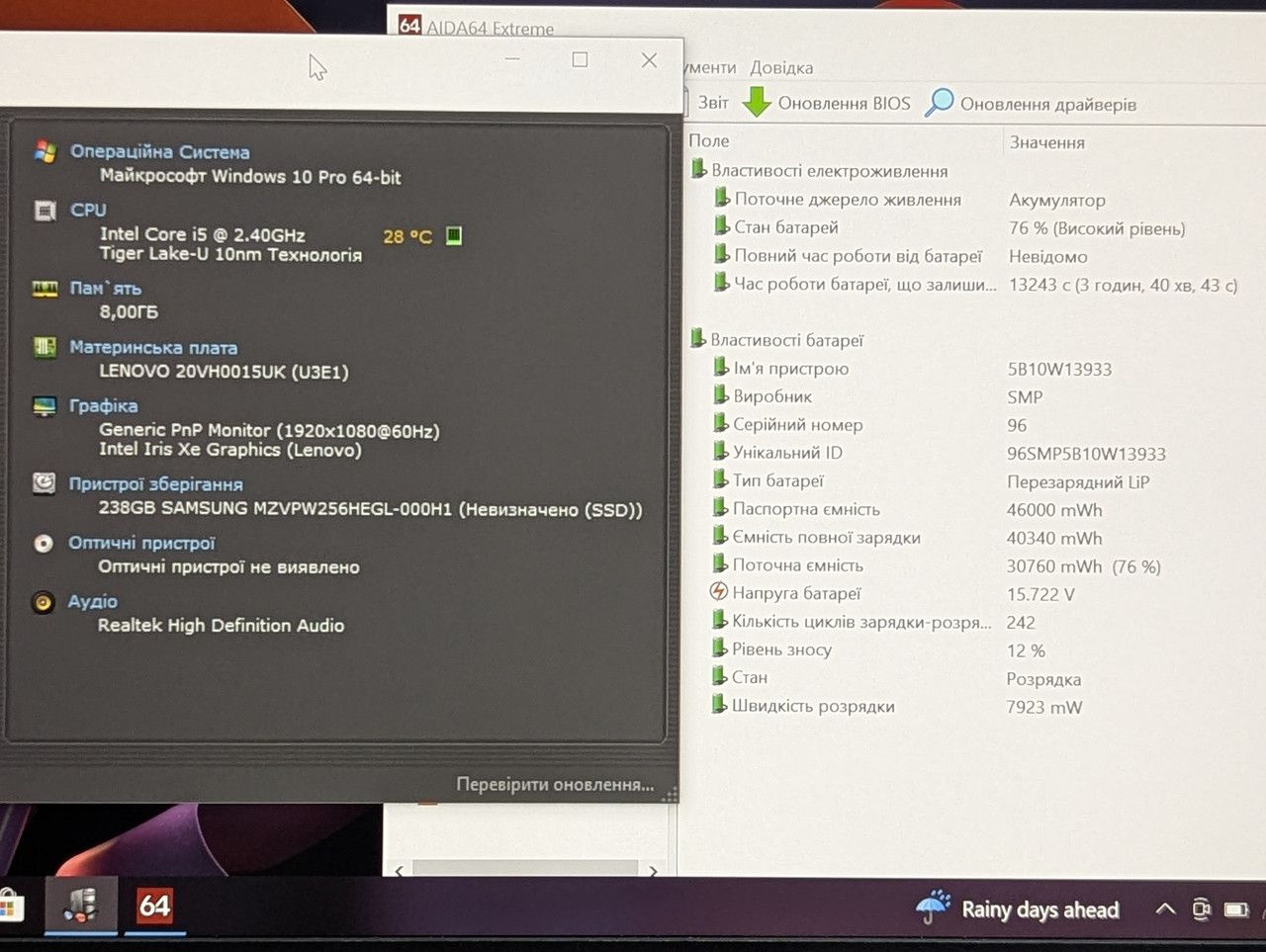Click the Значення column header
This screenshot has width=1266, height=952.
1046,142
